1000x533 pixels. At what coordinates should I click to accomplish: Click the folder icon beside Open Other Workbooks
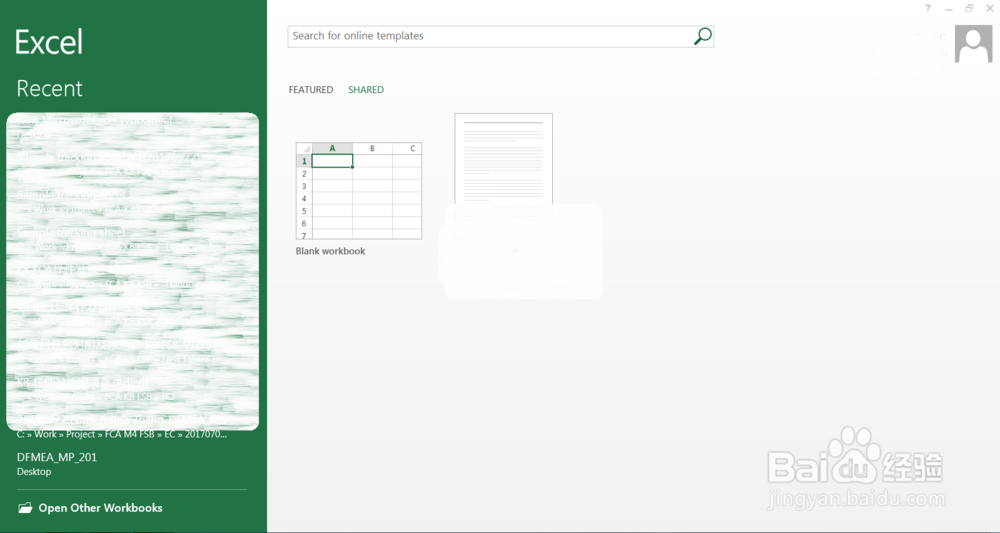coord(25,508)
